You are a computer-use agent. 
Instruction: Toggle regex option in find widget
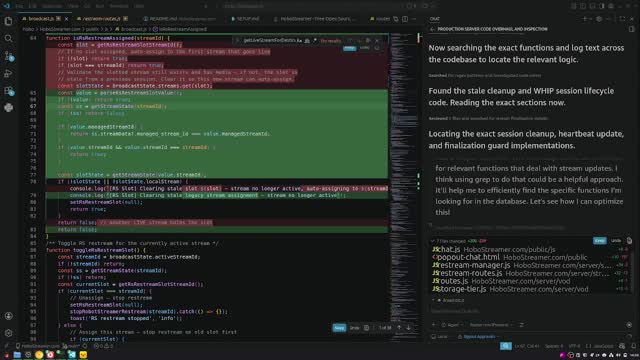pos(315,41)
